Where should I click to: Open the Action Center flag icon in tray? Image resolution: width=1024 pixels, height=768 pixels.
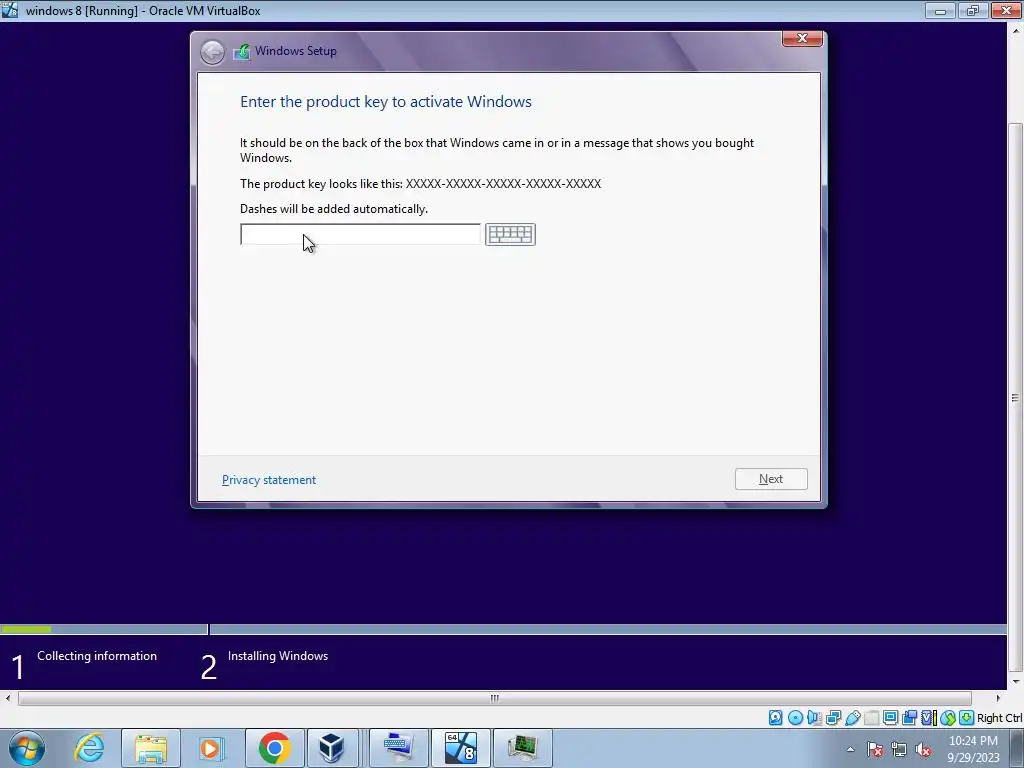tap(875, 749)
